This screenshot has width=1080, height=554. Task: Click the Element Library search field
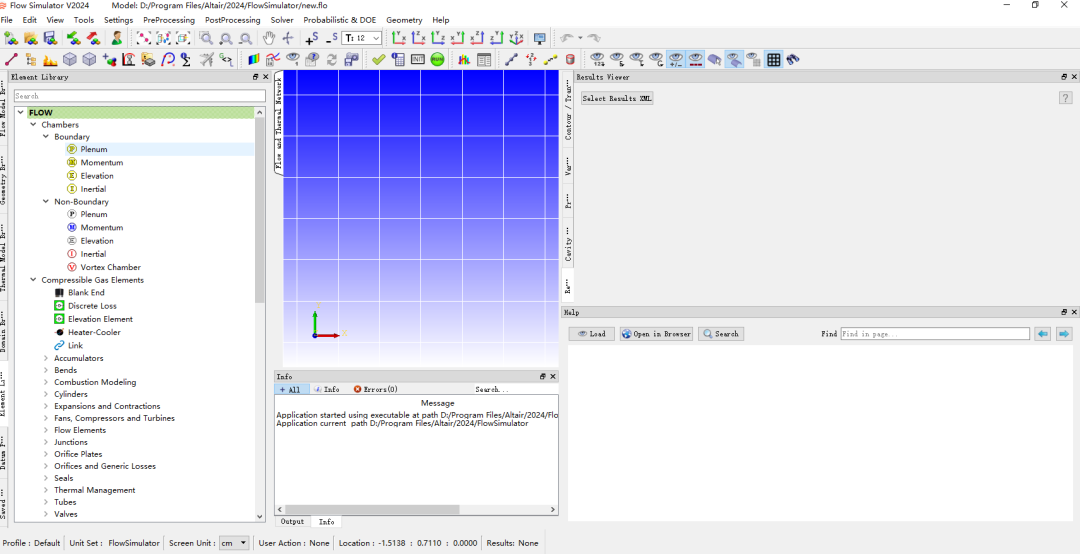click(140, 96)
